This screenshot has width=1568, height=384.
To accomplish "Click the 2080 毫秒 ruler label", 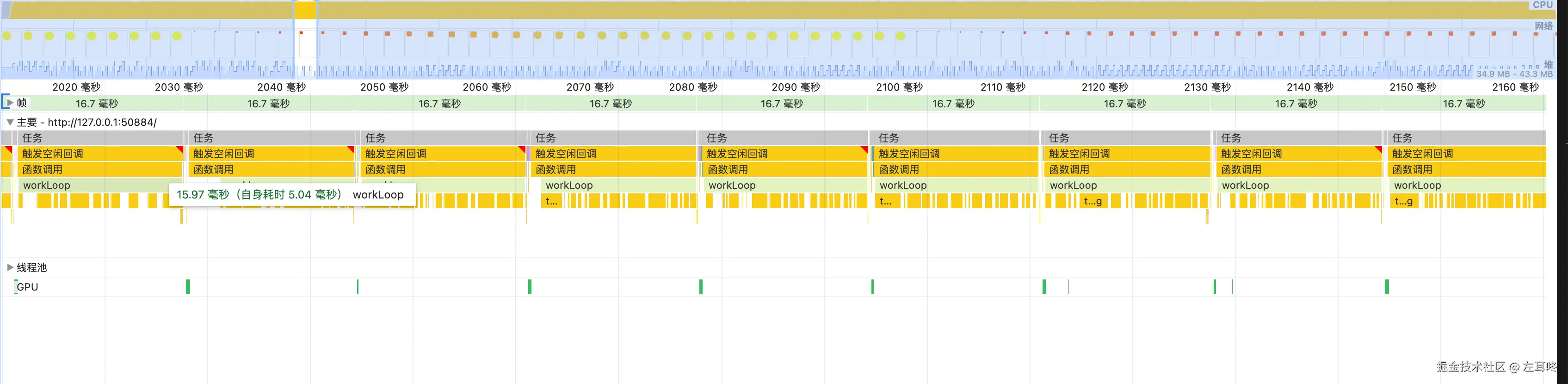I will [x=693, y=87].
